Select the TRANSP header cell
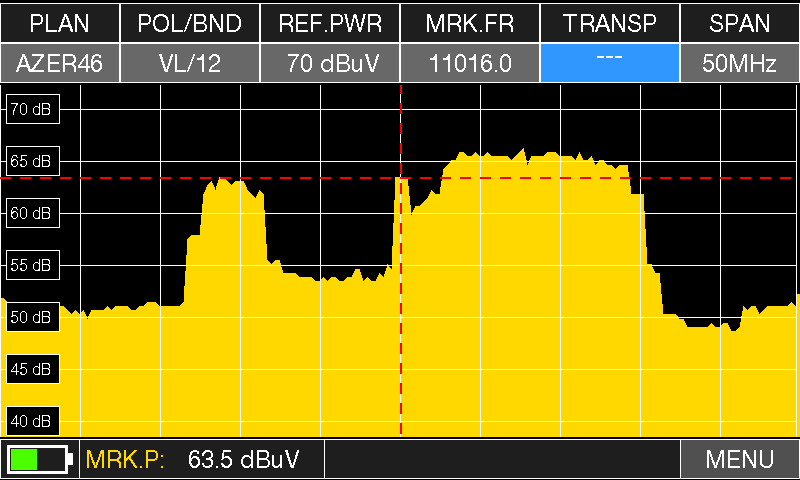 [610, 23]
